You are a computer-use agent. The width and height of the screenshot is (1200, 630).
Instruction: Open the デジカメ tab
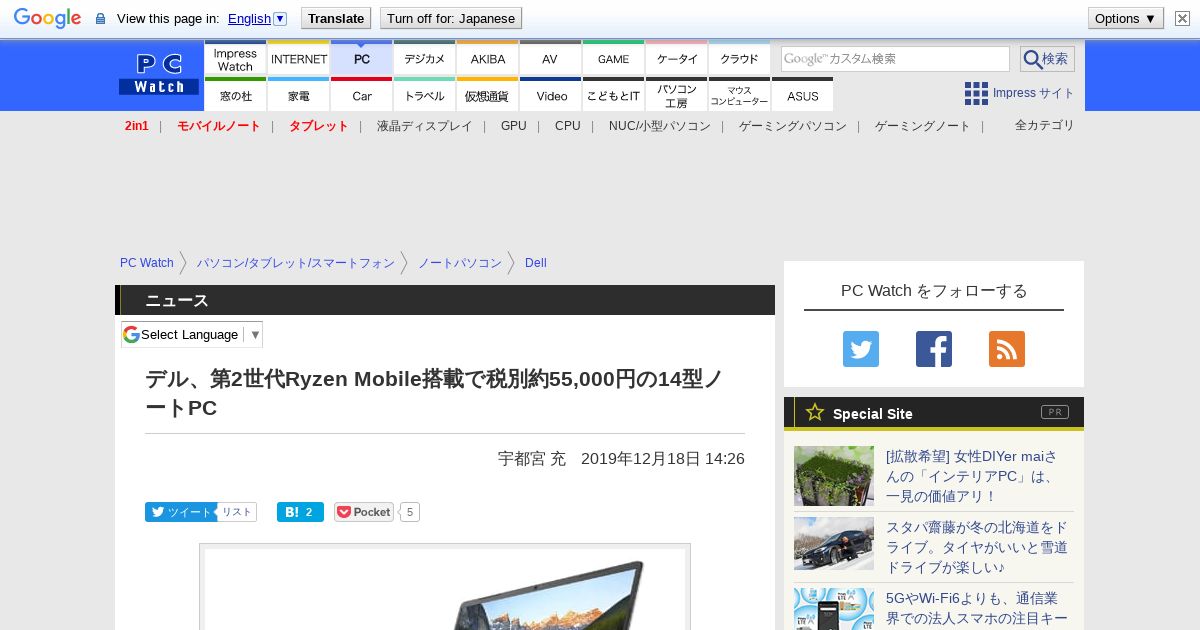425,59
